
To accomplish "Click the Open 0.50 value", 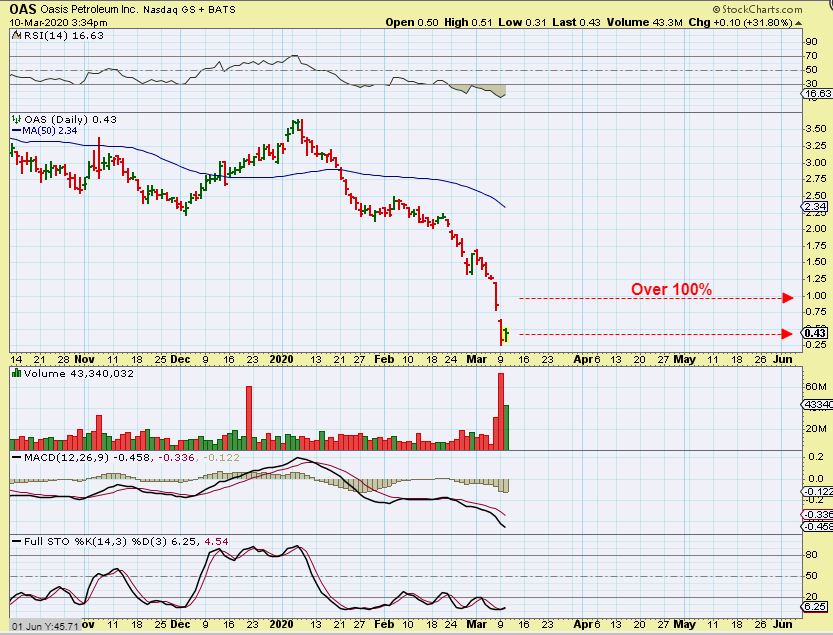I will tap(412, 22).
